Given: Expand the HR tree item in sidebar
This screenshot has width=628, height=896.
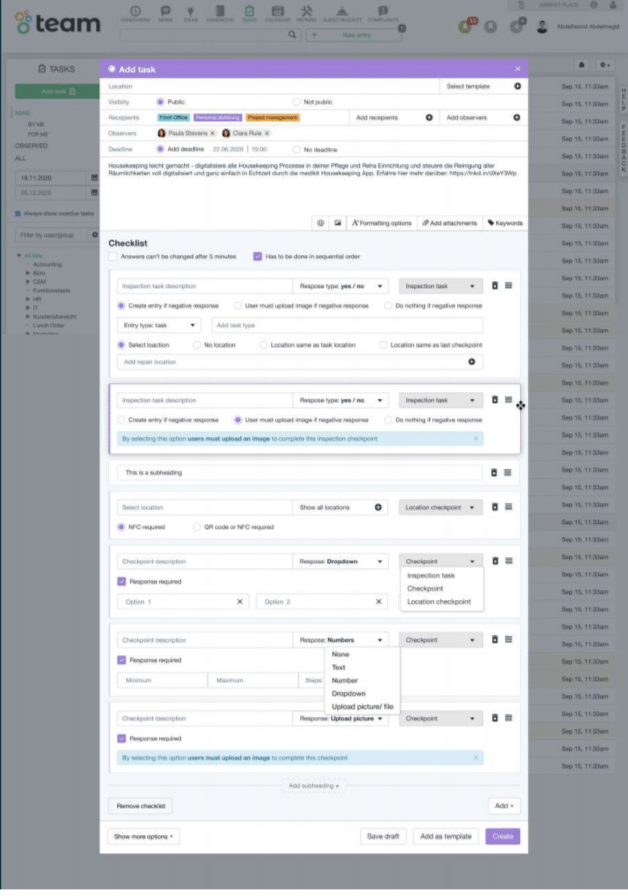Looking at the screenshot, I should click(27, 299).
